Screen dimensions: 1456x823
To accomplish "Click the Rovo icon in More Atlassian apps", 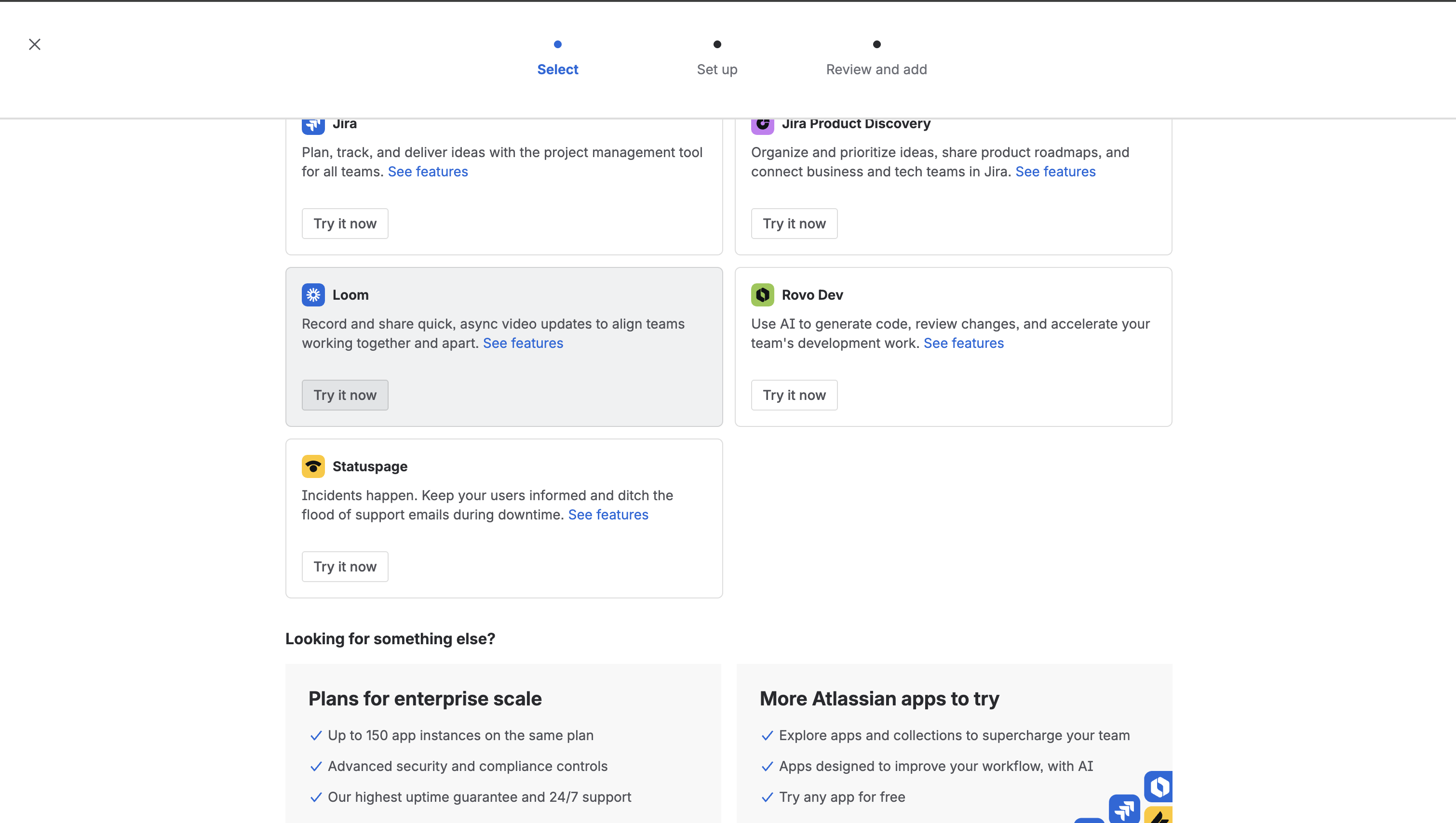I will (1158, 786).
